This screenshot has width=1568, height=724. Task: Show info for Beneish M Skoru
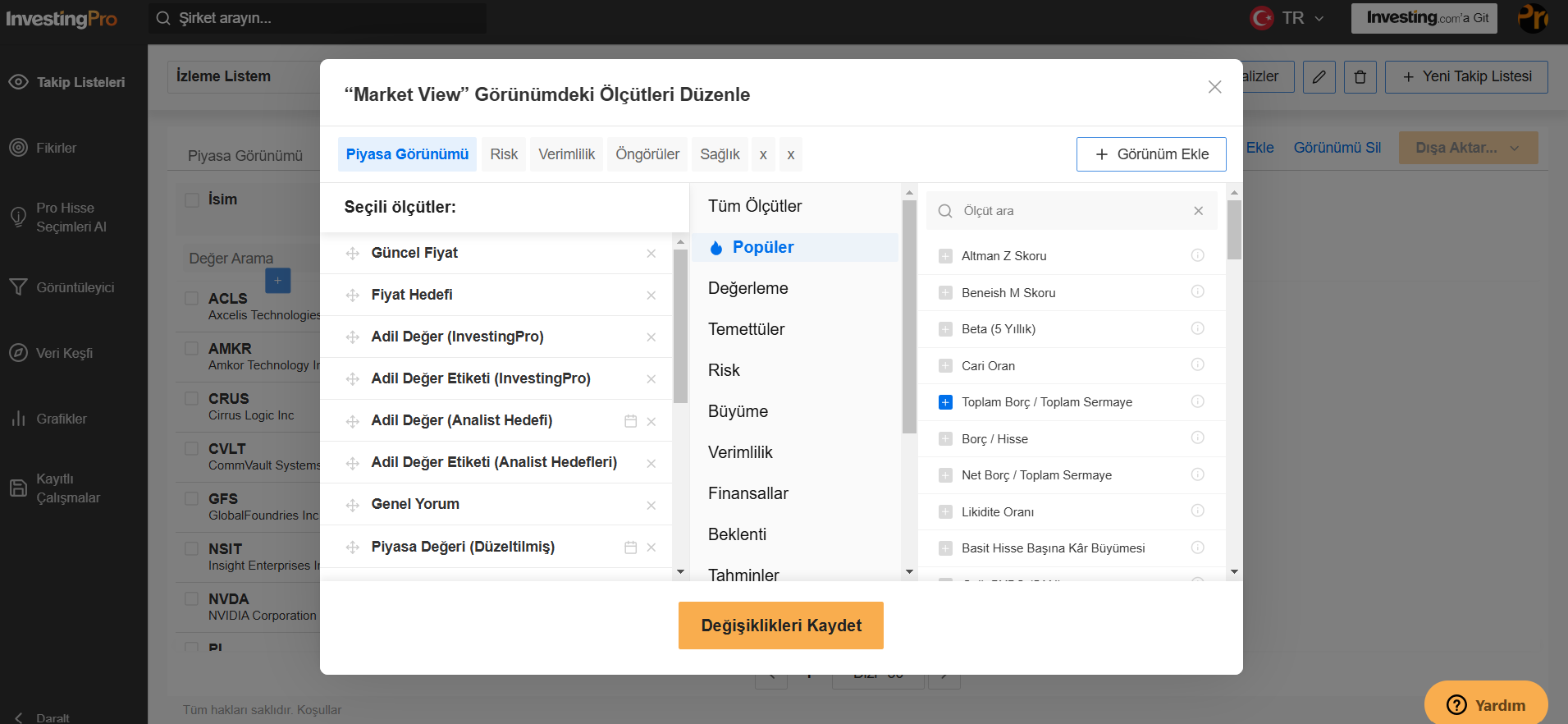coord(1197,291)
